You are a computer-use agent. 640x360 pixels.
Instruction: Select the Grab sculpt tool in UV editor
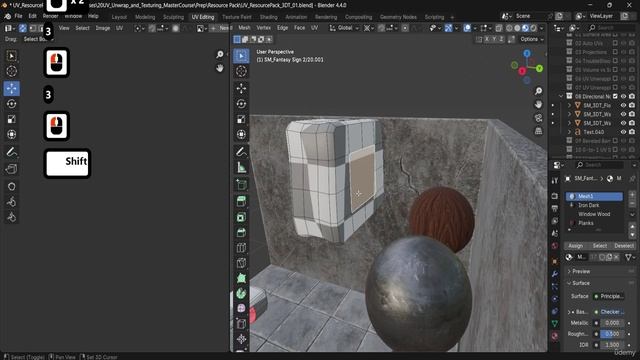(11, 186)
